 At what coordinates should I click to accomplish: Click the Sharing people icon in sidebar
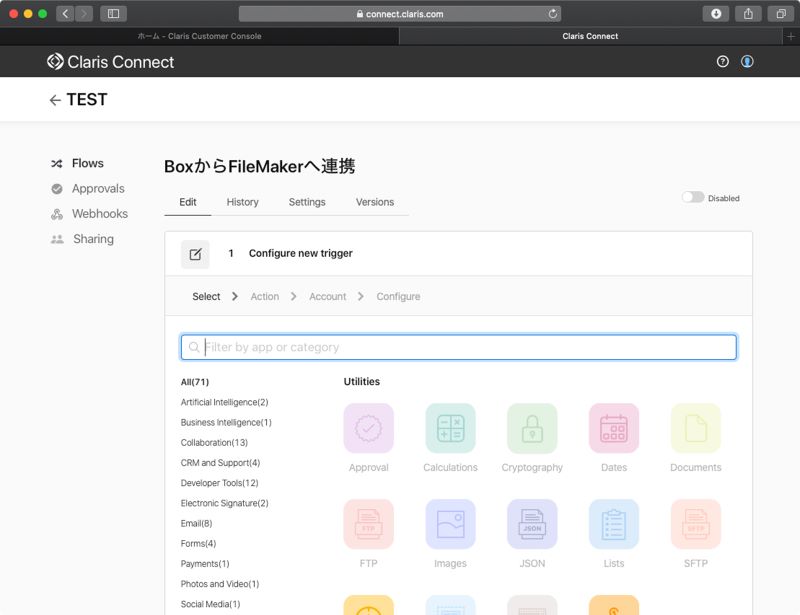click(x=57, y=239)
